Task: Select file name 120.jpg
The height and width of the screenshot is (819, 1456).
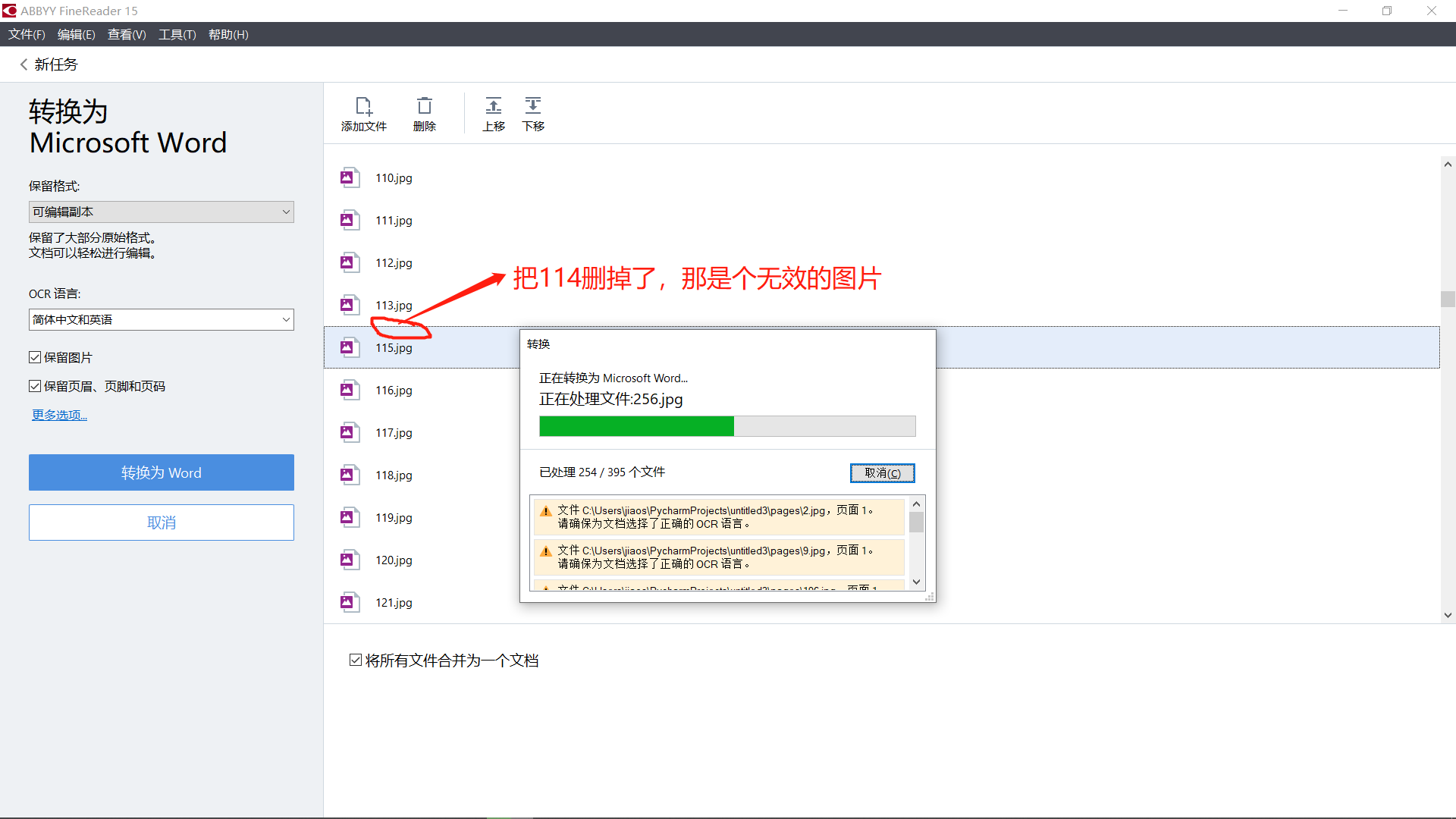Action: coord(394,560)
